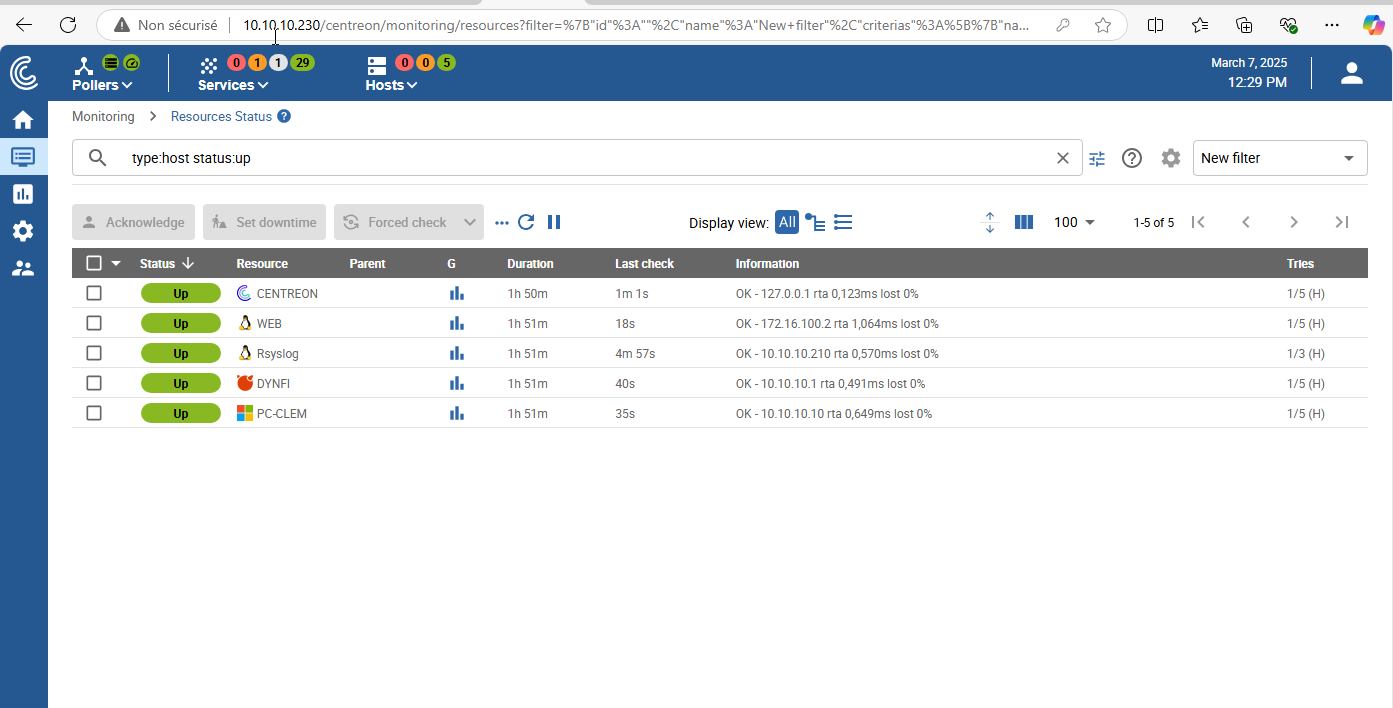The width and height of the screenshot is (1393, 708).
Task: Sort table by the Status column header
Action: [158, 264]
